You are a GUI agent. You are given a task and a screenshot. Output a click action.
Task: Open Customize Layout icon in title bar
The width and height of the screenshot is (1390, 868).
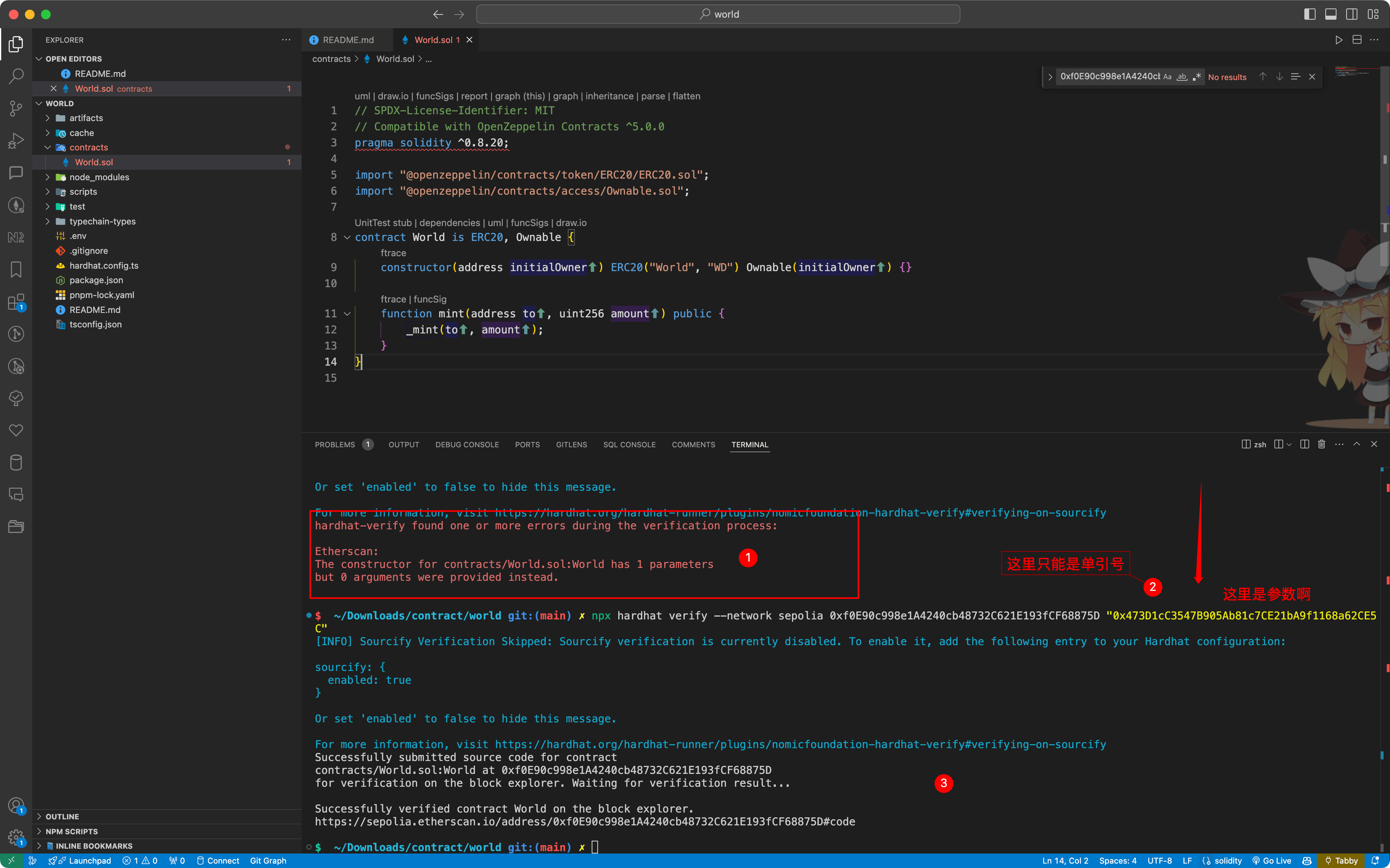pyautogui.click(x=1373, y=14)
